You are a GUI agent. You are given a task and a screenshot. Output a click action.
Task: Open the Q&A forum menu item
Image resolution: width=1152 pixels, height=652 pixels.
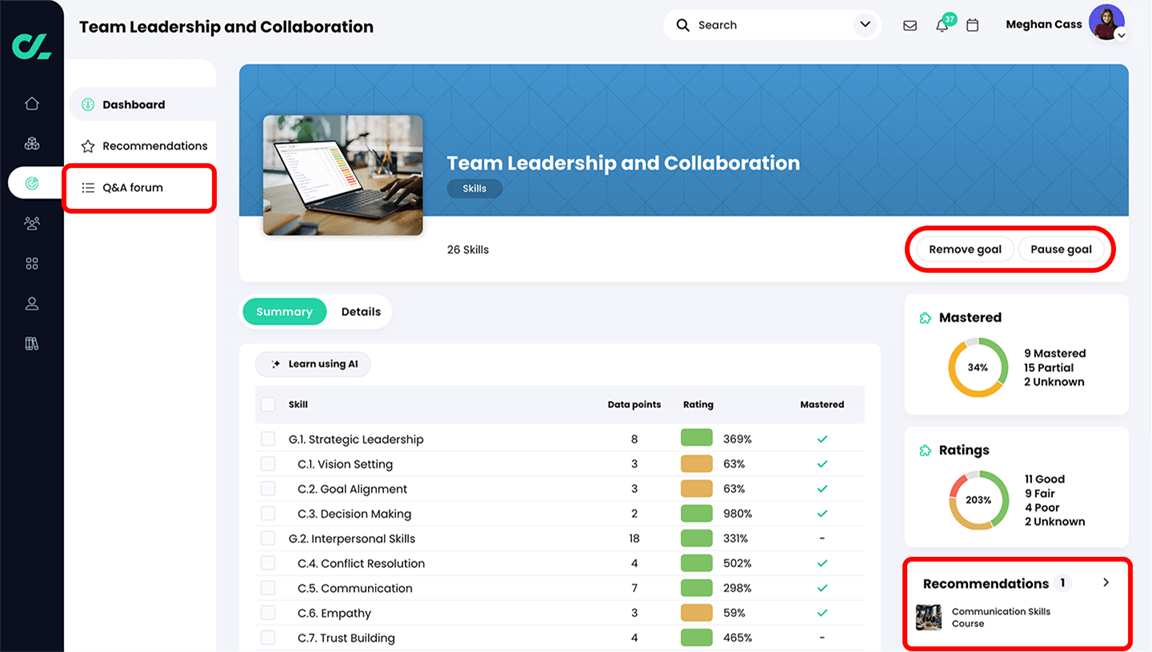139,187
